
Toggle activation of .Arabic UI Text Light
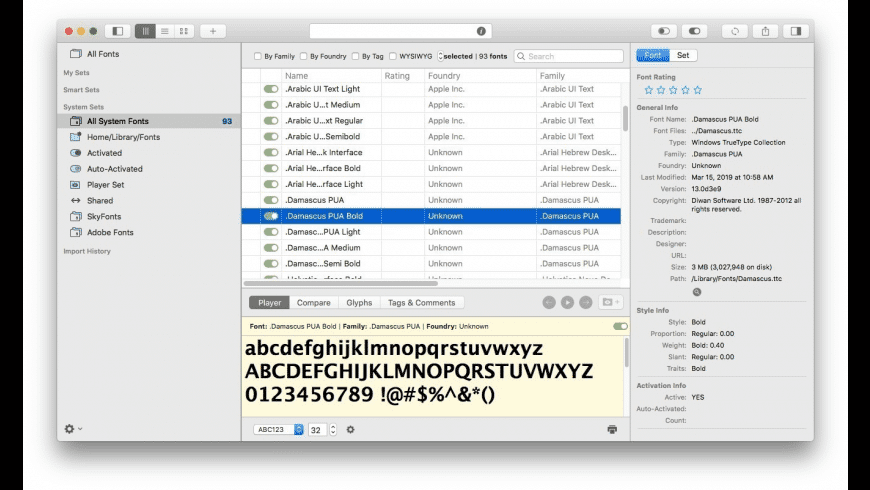271,89
